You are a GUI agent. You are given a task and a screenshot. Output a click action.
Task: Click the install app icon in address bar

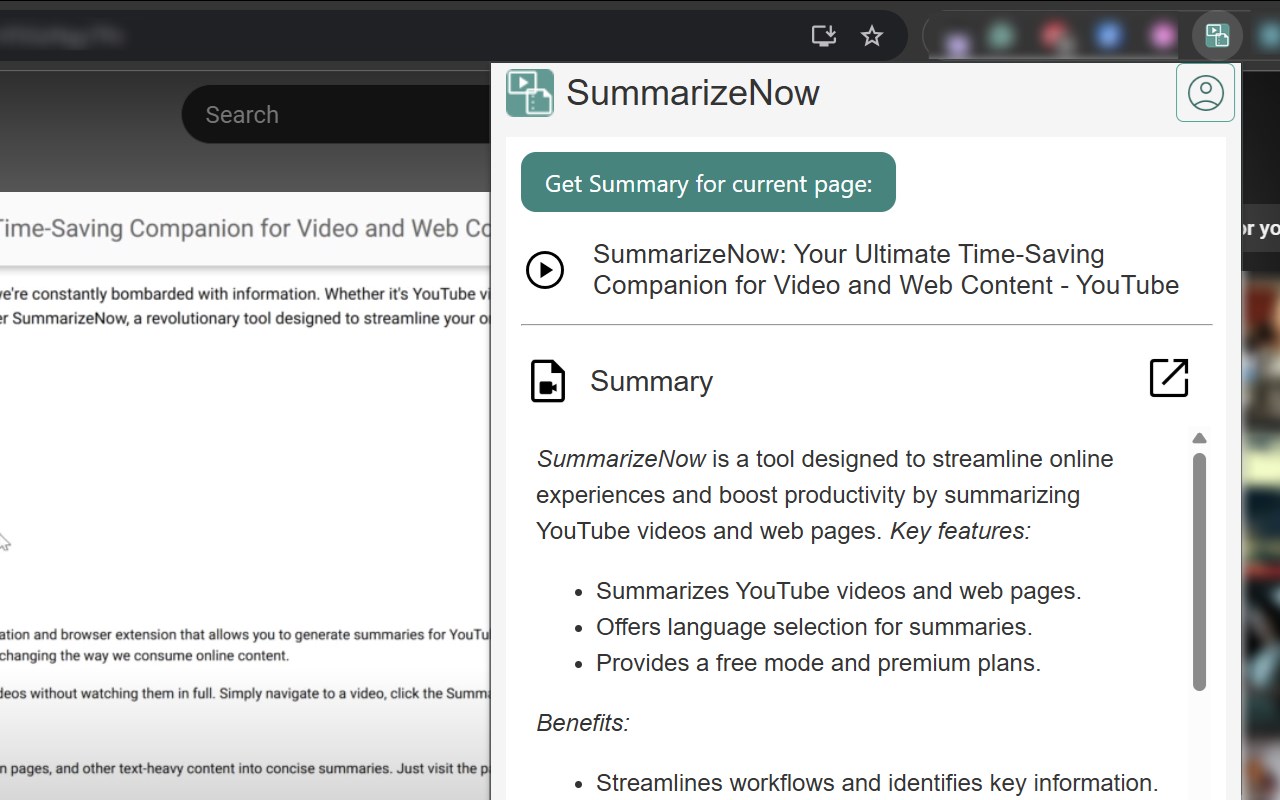[x=824, y=36]
